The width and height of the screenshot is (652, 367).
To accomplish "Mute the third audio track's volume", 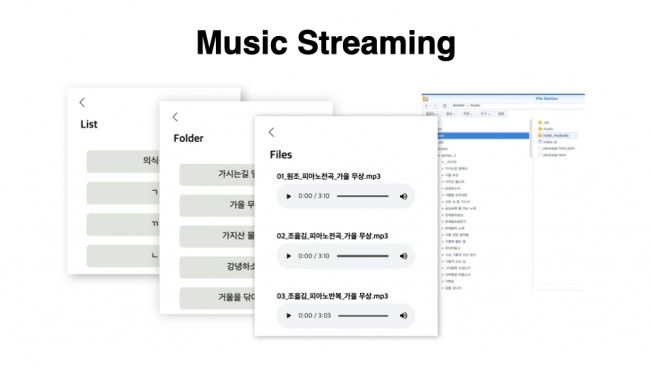I will [403, 316].
